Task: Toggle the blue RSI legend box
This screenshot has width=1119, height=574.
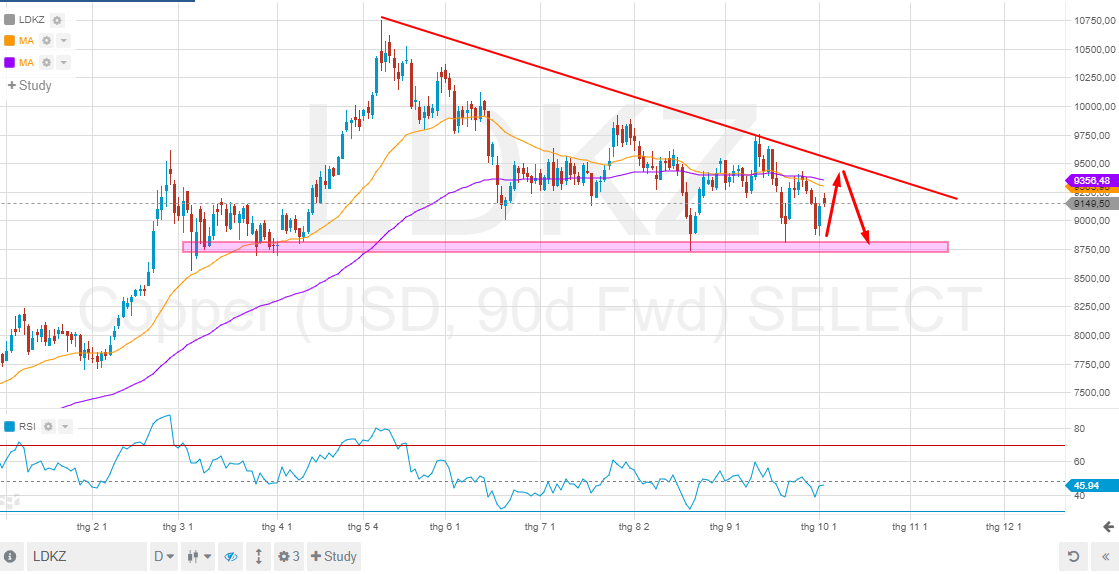Action: tap(10, 426)
